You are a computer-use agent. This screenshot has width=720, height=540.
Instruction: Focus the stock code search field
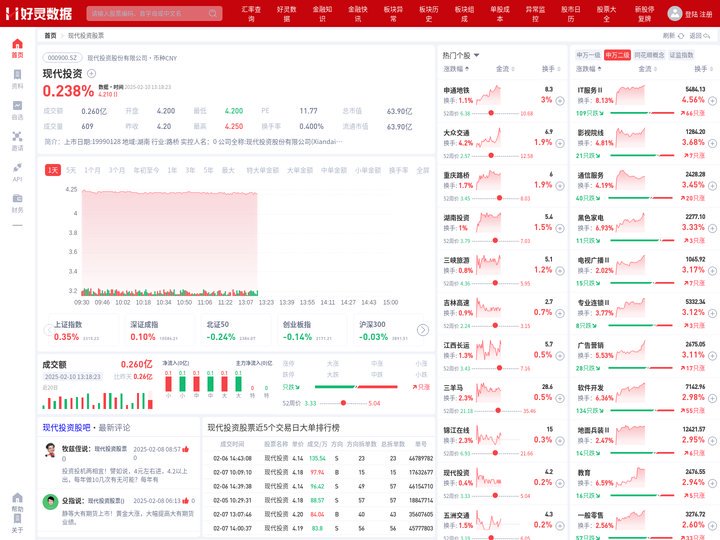point(152,13)
